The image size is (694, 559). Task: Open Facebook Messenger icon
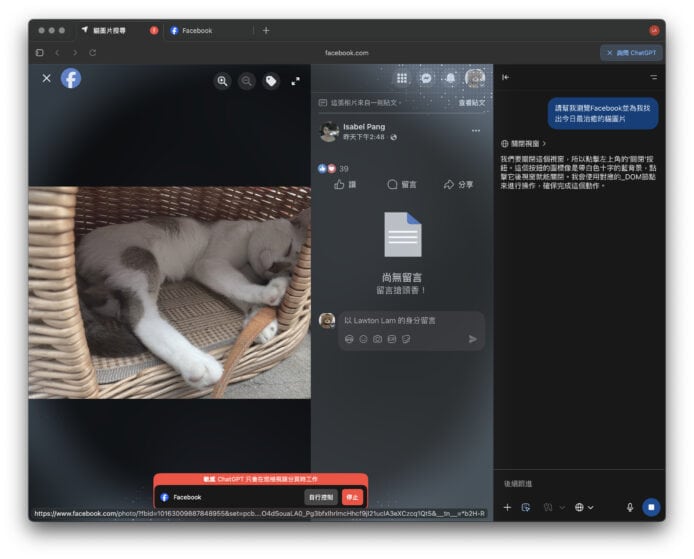coord(426,78)
